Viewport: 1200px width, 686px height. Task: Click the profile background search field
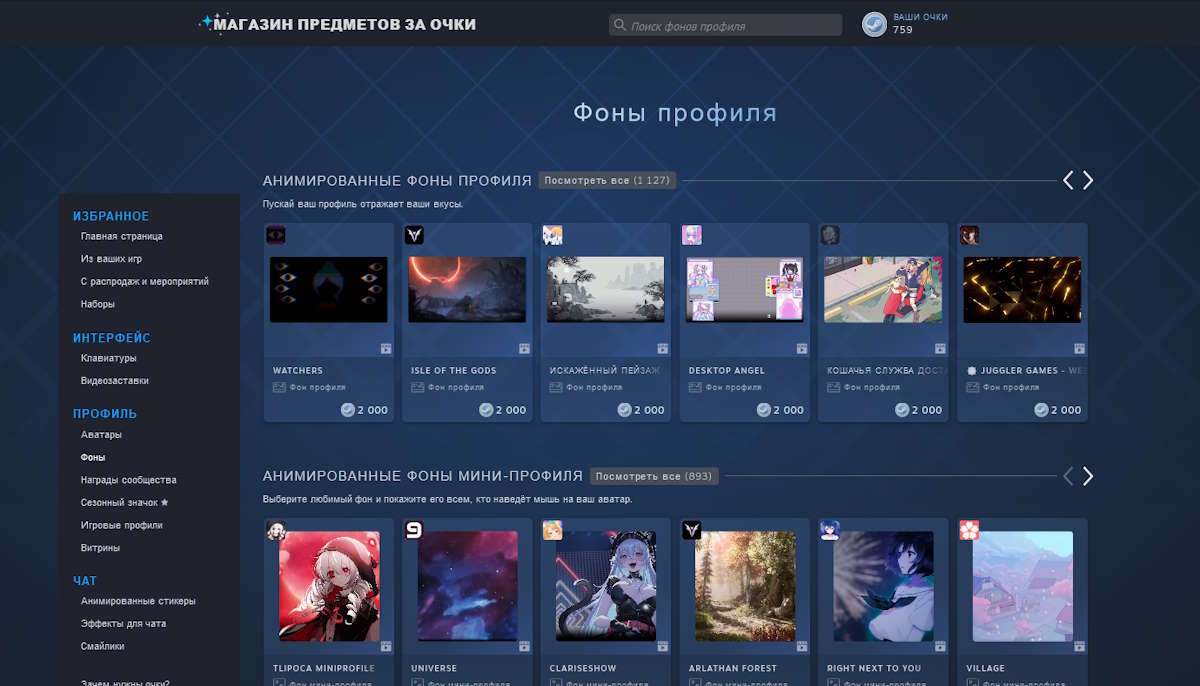pyautogui.click(x=725, y=25)
